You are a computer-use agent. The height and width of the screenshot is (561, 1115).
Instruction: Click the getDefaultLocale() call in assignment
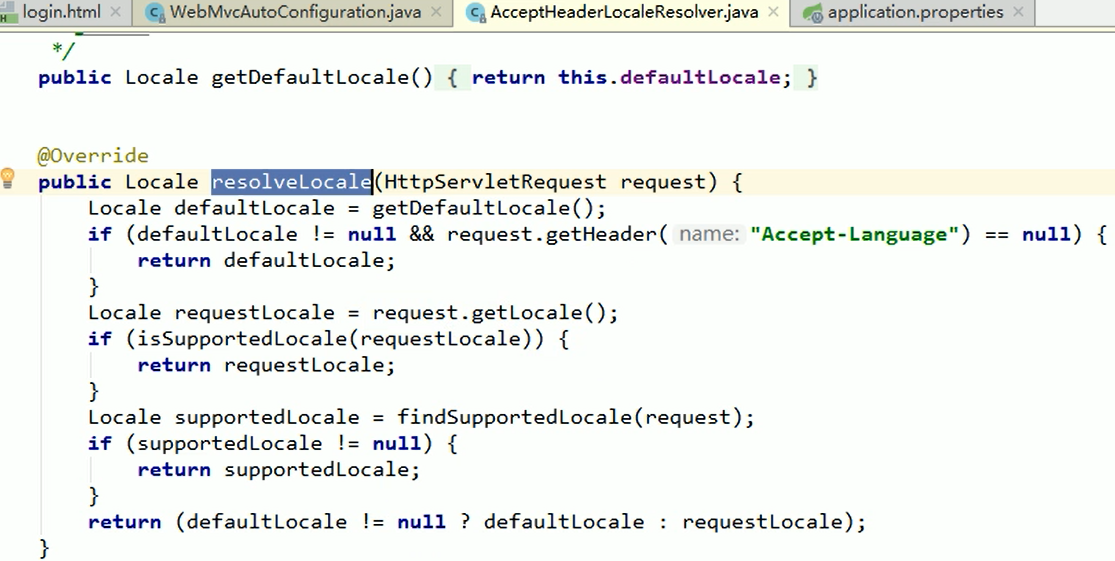click(483, 208)
